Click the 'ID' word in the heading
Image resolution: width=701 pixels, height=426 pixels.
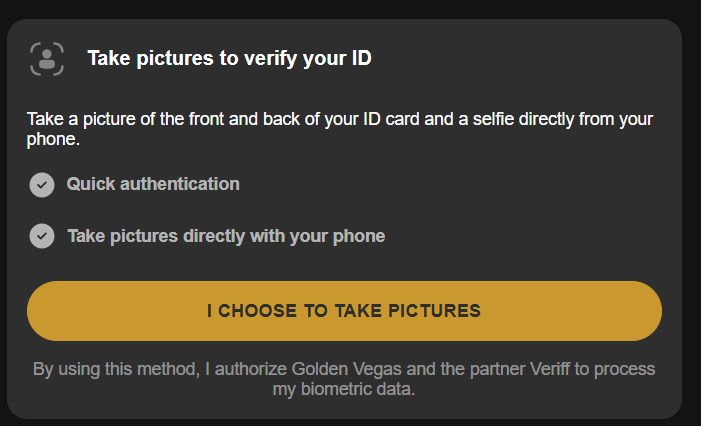tap(361, 58)
